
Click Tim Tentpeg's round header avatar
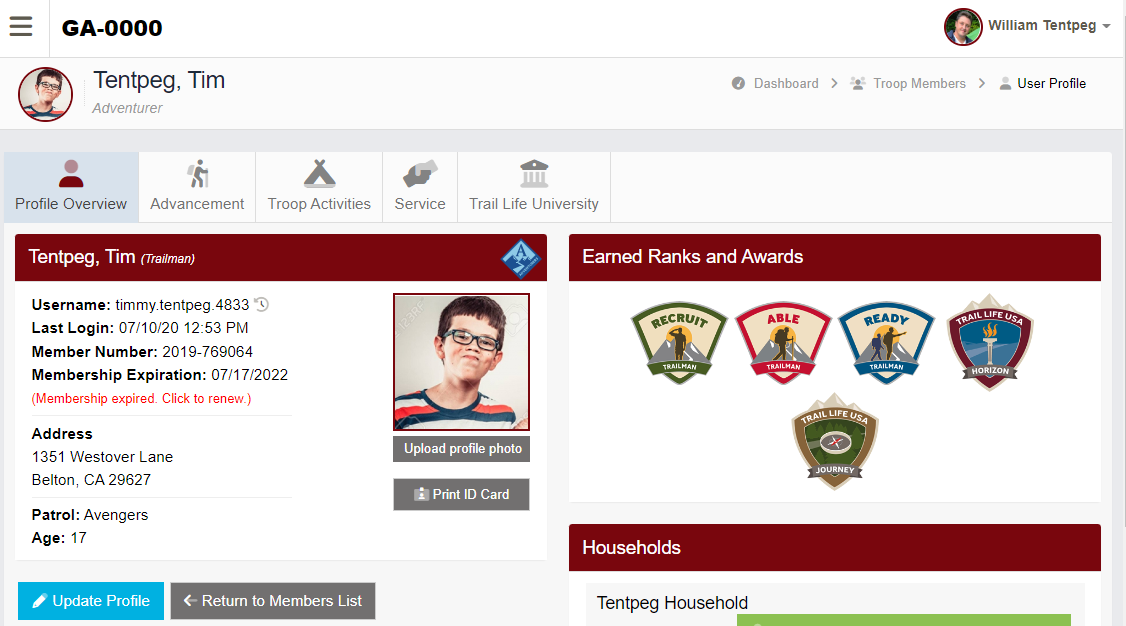(45, 94)
